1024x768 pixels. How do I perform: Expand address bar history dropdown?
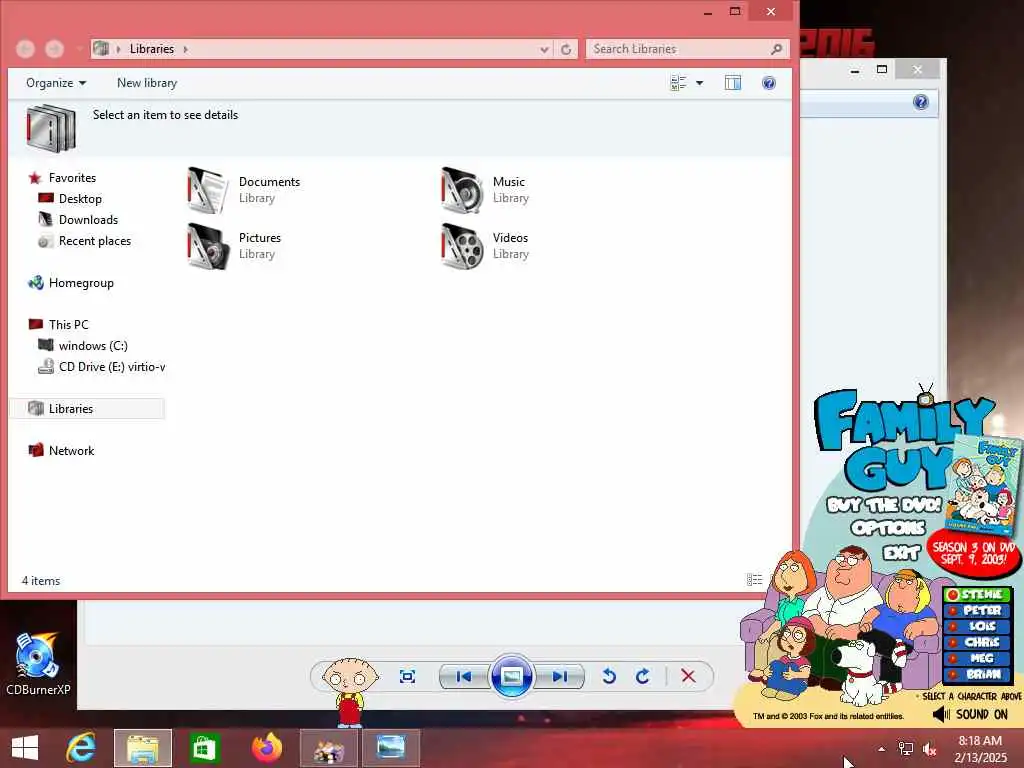544,49
